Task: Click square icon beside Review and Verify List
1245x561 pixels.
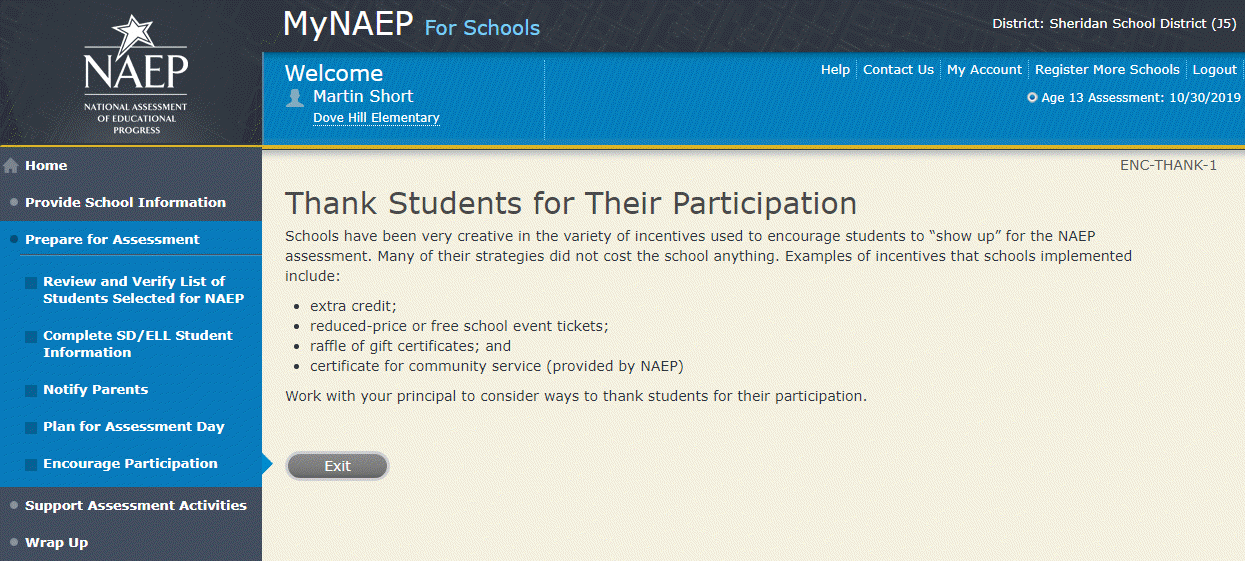Action: click(31, 283)
